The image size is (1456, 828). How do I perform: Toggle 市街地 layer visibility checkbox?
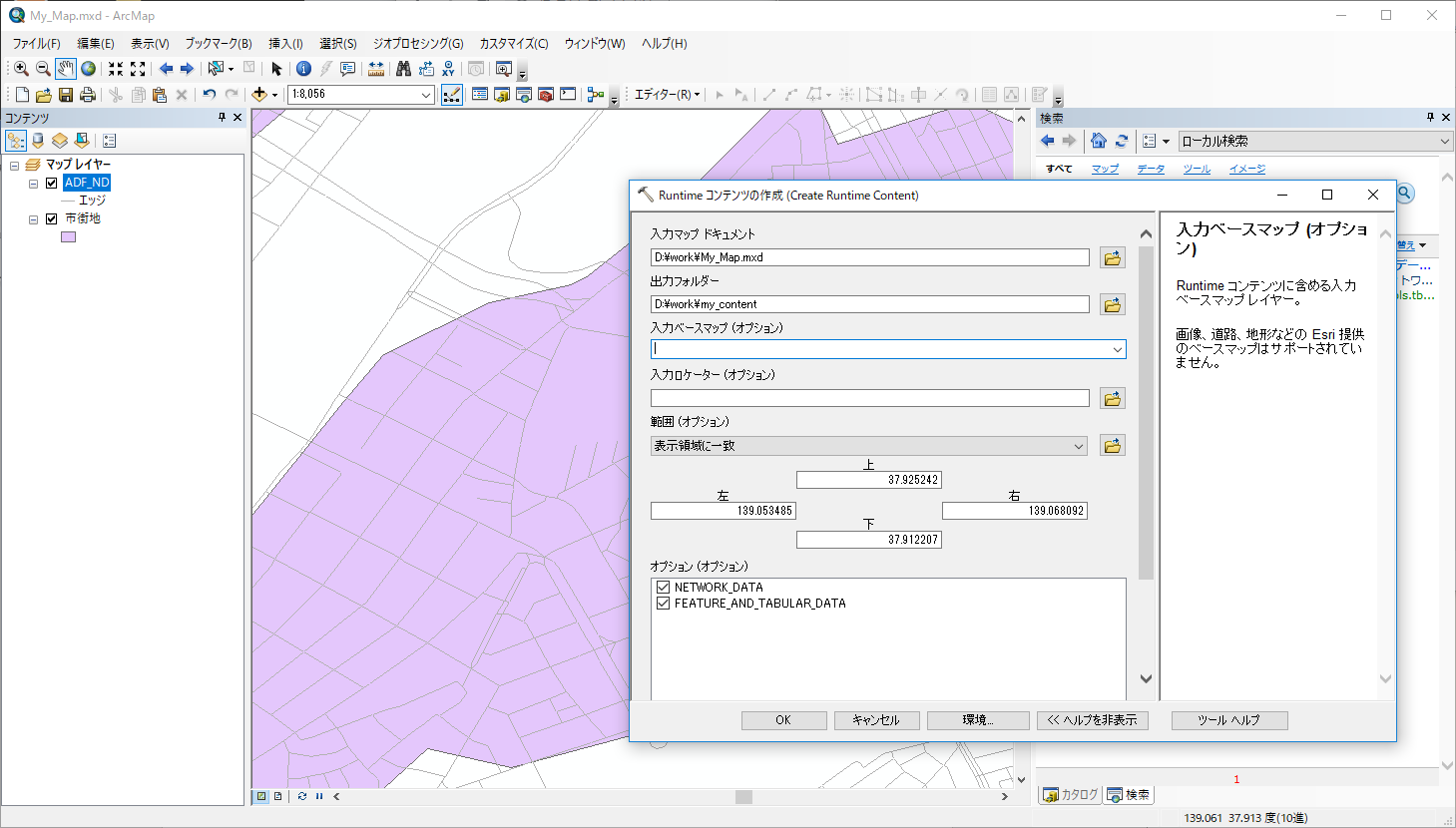pos(52,218)
